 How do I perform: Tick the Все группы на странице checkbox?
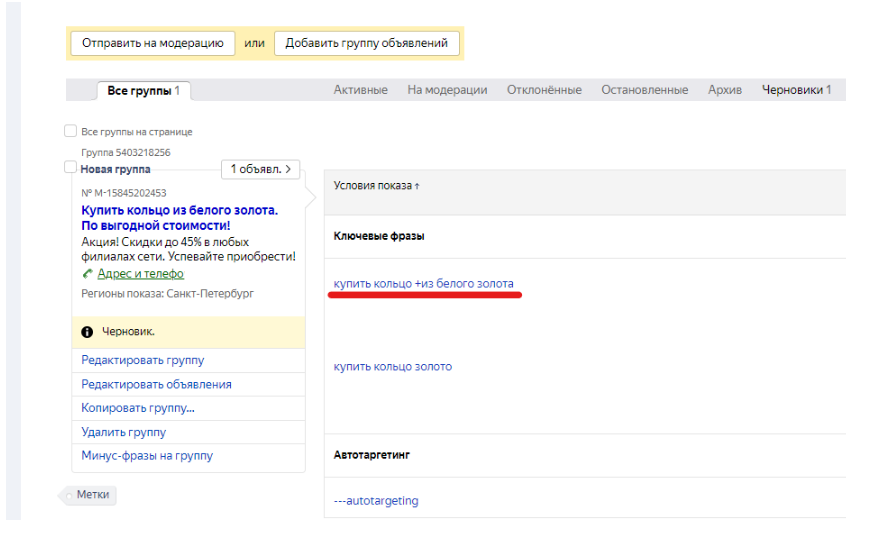pos(70,131)
